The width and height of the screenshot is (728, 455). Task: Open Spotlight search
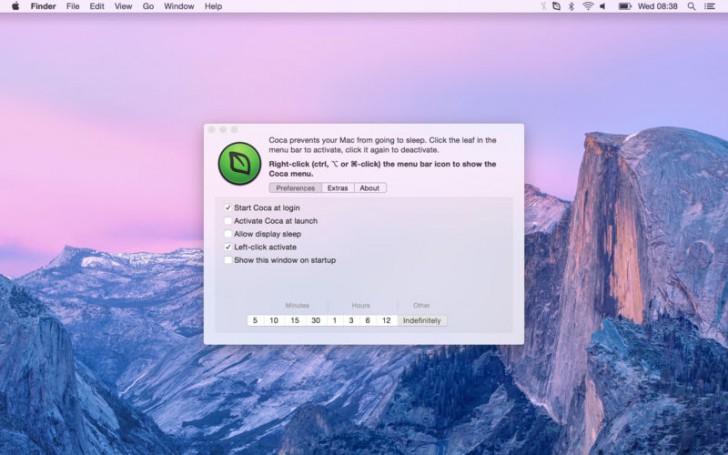pyautogui.click(x=691, y=6)
